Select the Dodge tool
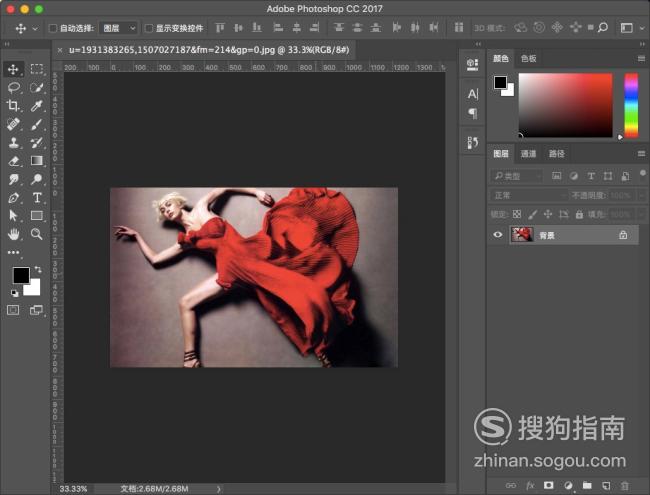Viewport: 650px width, 495px height. [36, 179]
